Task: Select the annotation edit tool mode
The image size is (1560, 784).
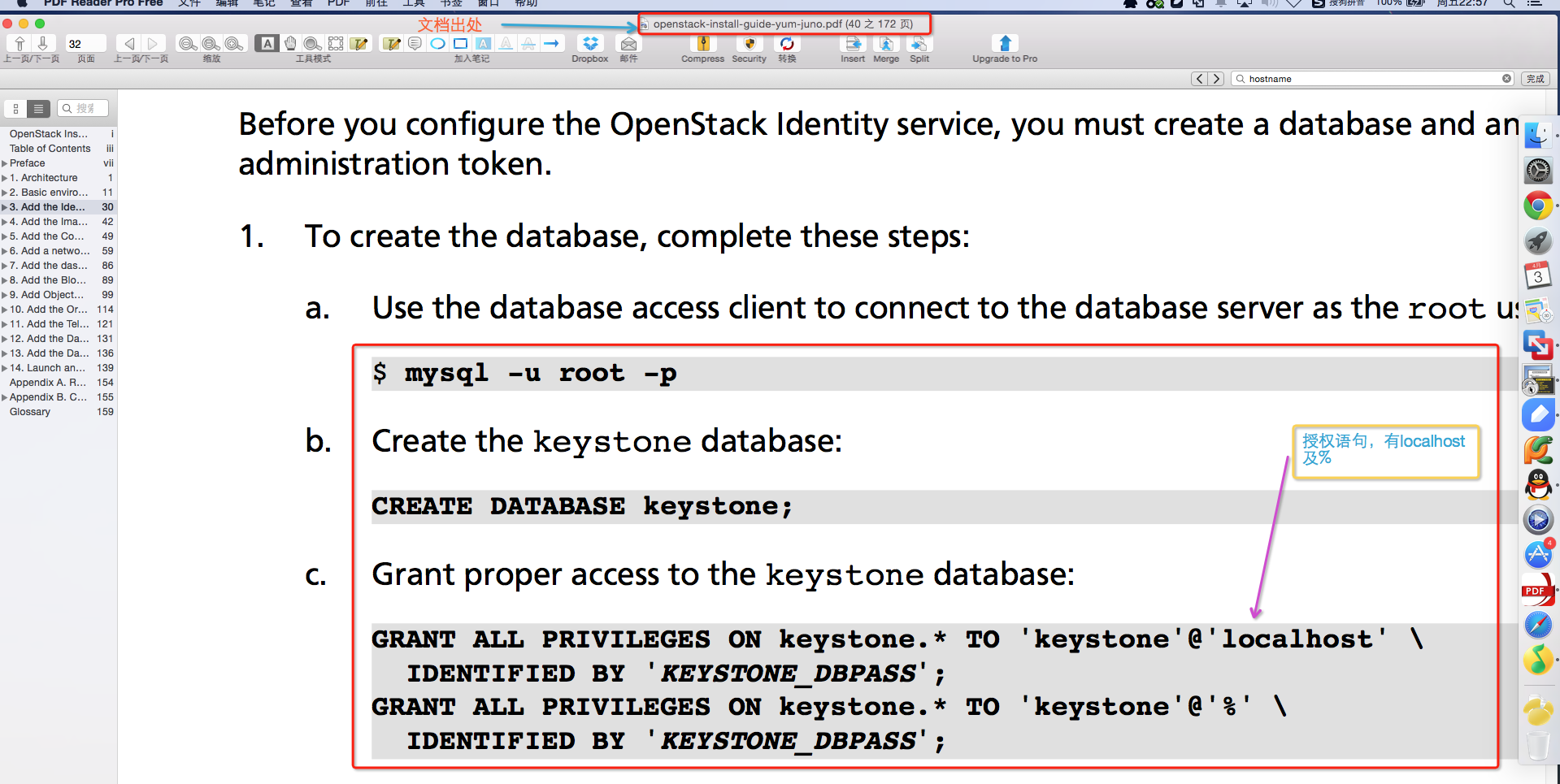Action: pos(358,43)
